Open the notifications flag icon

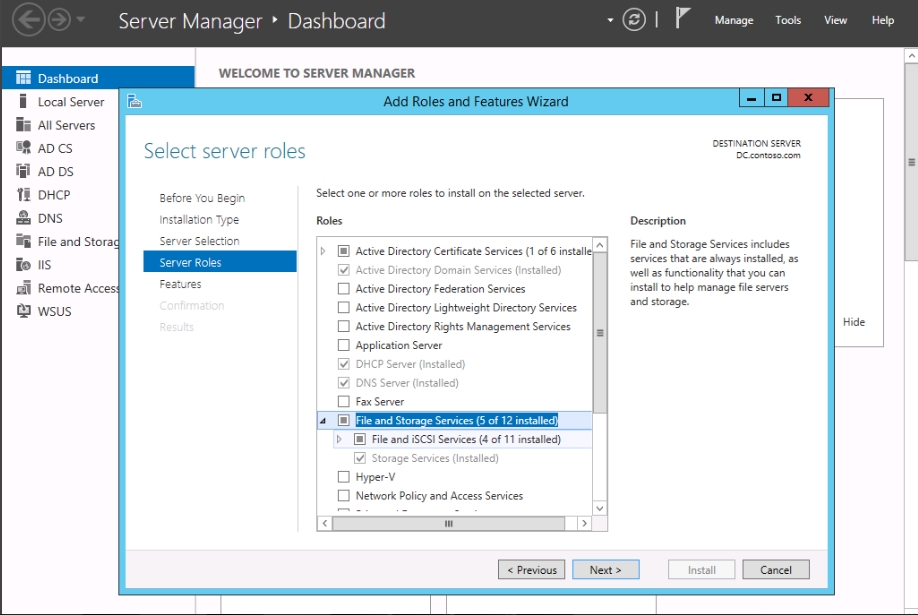(x=683, y=19)
